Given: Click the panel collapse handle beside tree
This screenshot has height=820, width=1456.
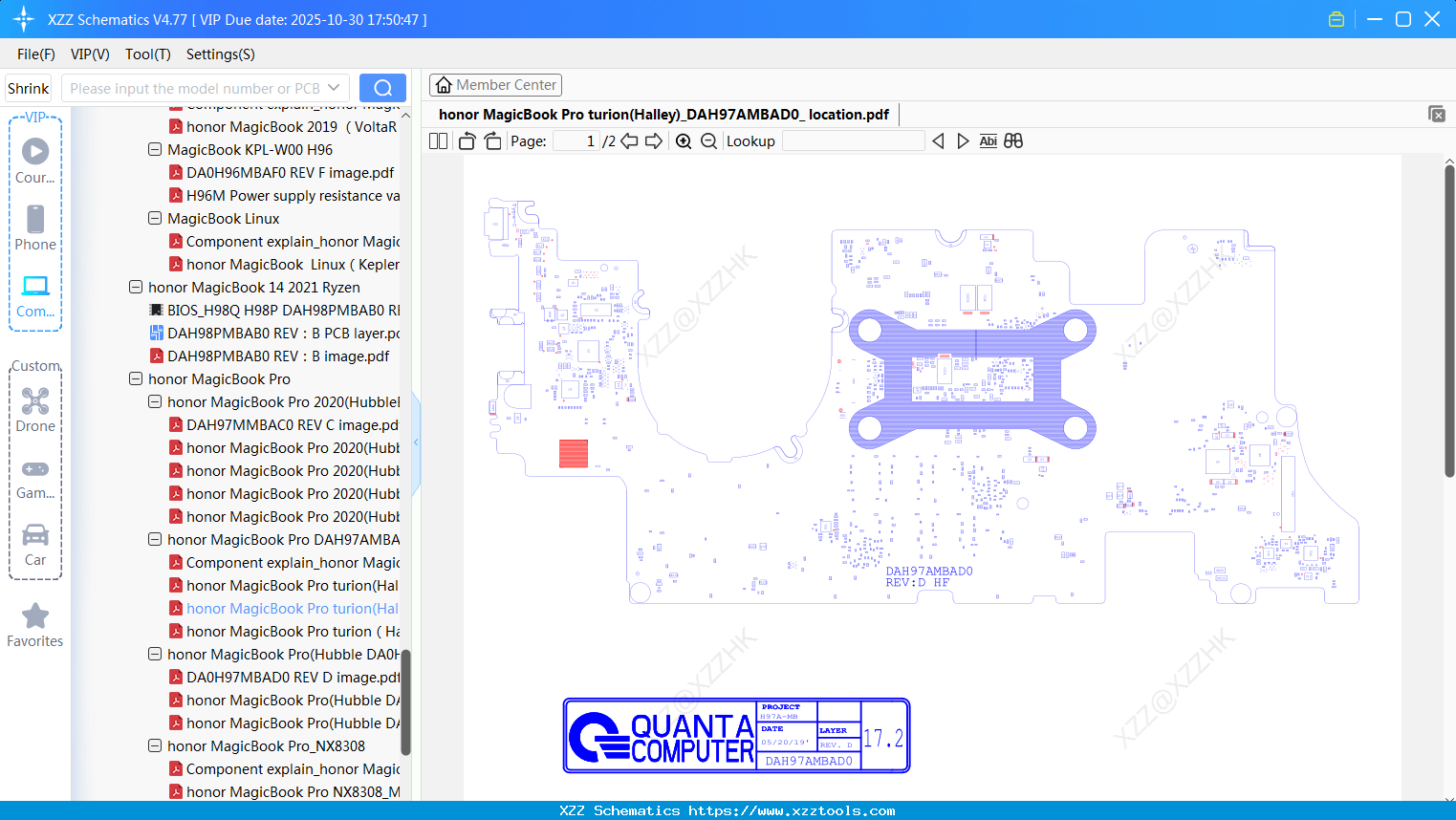Looking at the screenshot, I should pos(416,442).
